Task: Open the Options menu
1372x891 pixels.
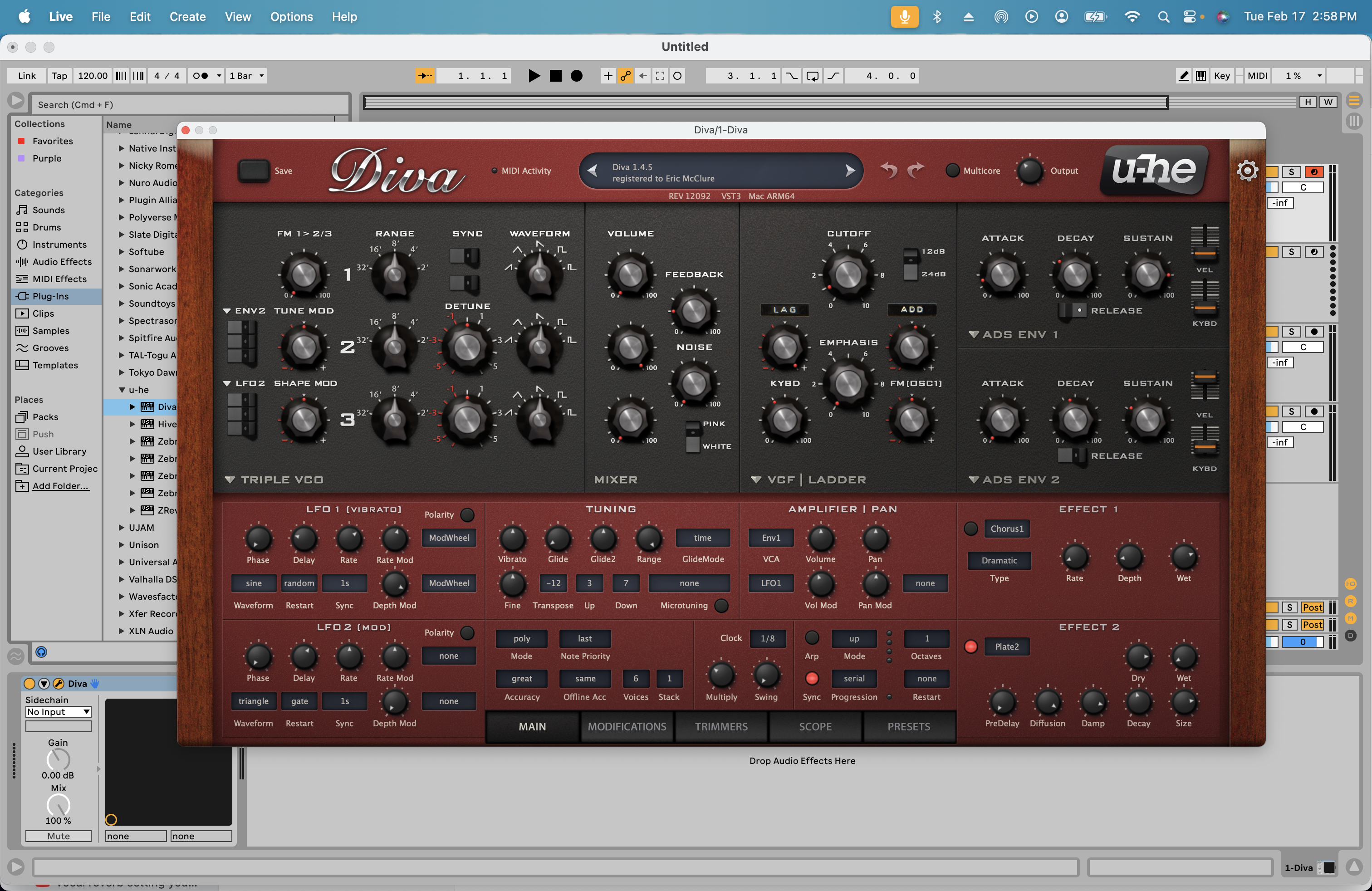Action: point(291,17)
